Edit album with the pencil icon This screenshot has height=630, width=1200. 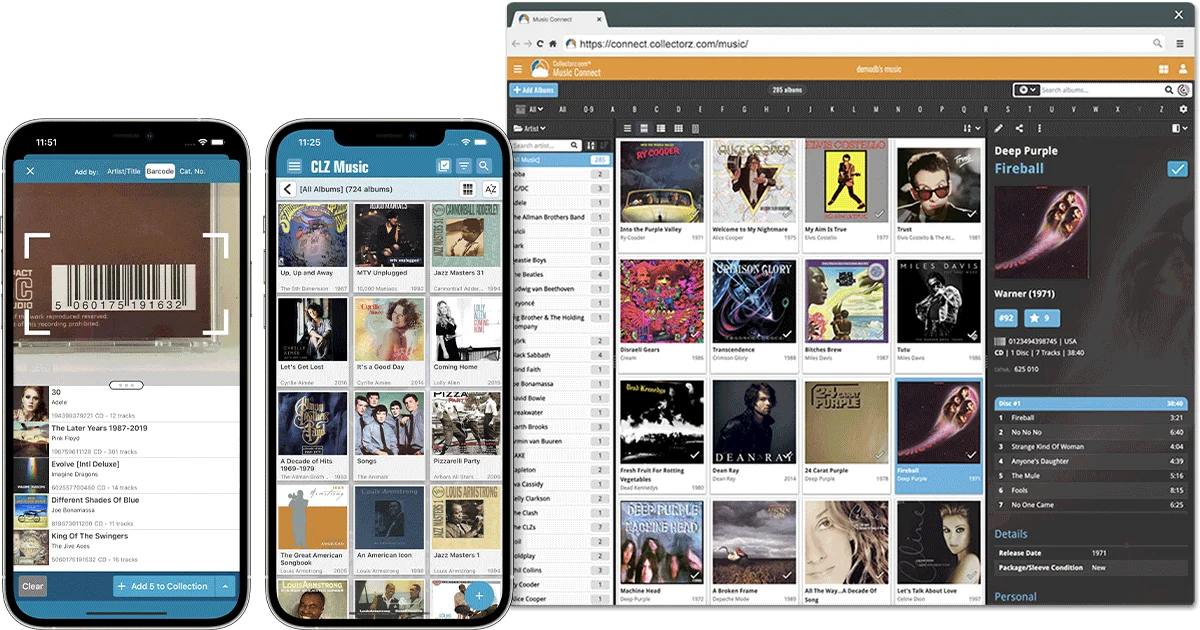(x=999, y=128)
